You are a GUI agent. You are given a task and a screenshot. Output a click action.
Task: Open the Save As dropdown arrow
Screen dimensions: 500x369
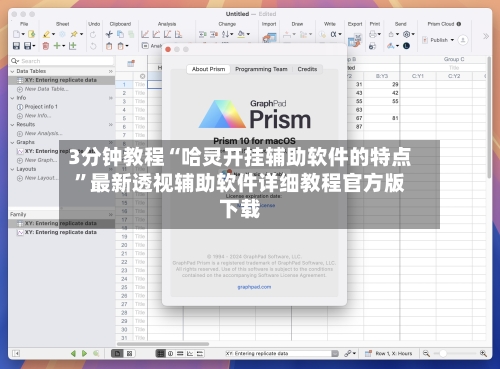coord(34,46)
